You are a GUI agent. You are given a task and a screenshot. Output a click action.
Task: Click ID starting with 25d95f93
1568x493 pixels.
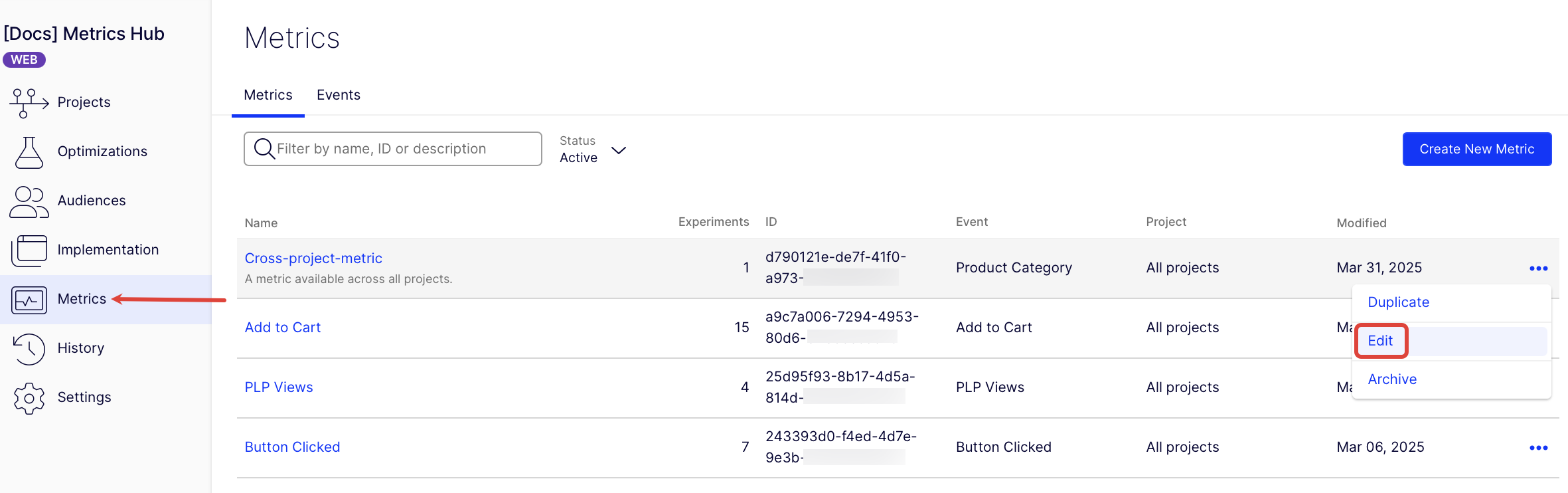click(840, 387)
